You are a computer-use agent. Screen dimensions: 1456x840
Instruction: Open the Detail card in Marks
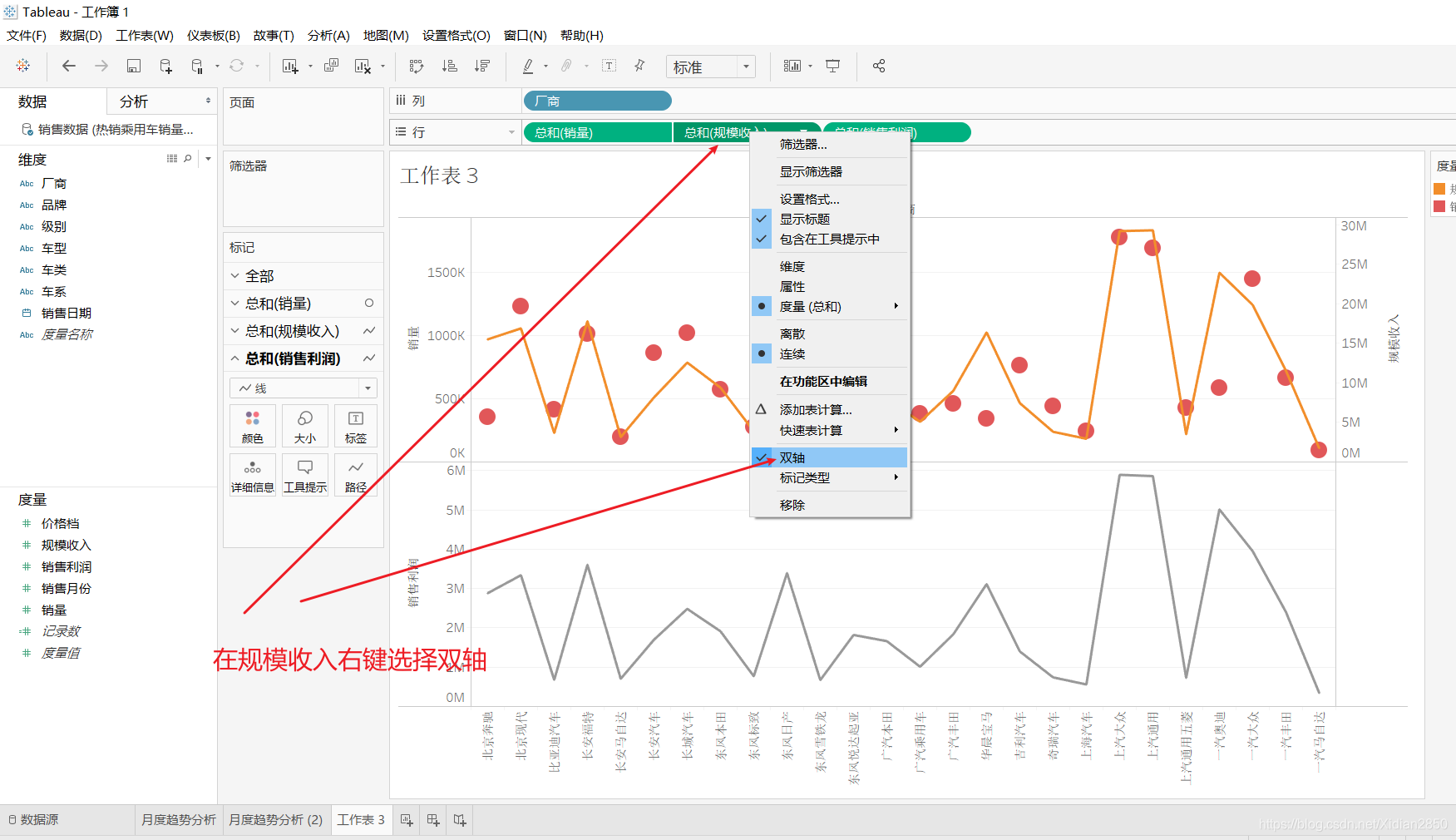253,475
